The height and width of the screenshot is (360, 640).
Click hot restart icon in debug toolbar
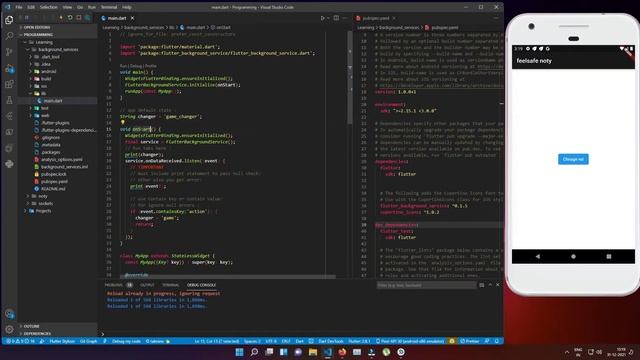(x=70, y=18)
